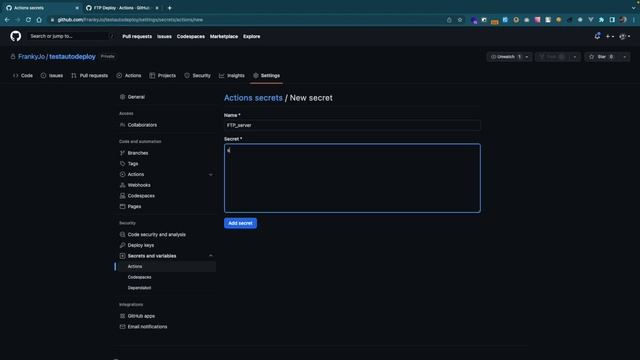Image resolution: width=640 pixels, height=360 pixels.
Task: Go to the browser home icon
Action: (x=39, y=20)
